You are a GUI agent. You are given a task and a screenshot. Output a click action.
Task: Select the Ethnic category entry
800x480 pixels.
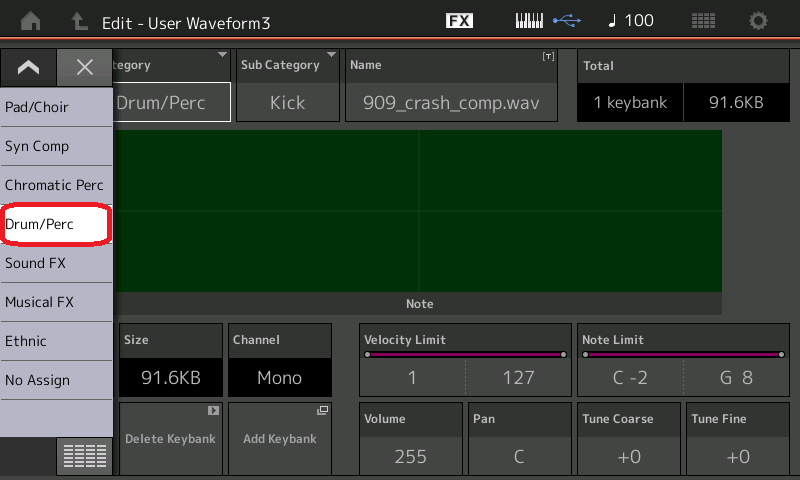point(56,341)
